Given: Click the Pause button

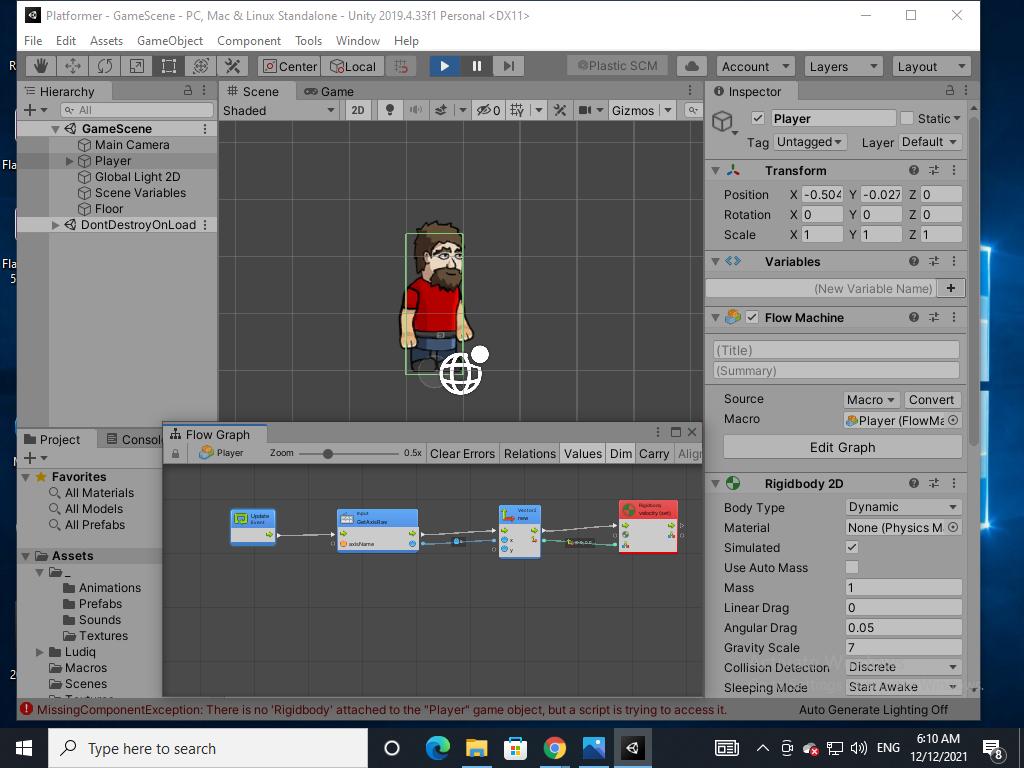Looking at the screenshot, I should pyautogui.click(x=477, y=66).
